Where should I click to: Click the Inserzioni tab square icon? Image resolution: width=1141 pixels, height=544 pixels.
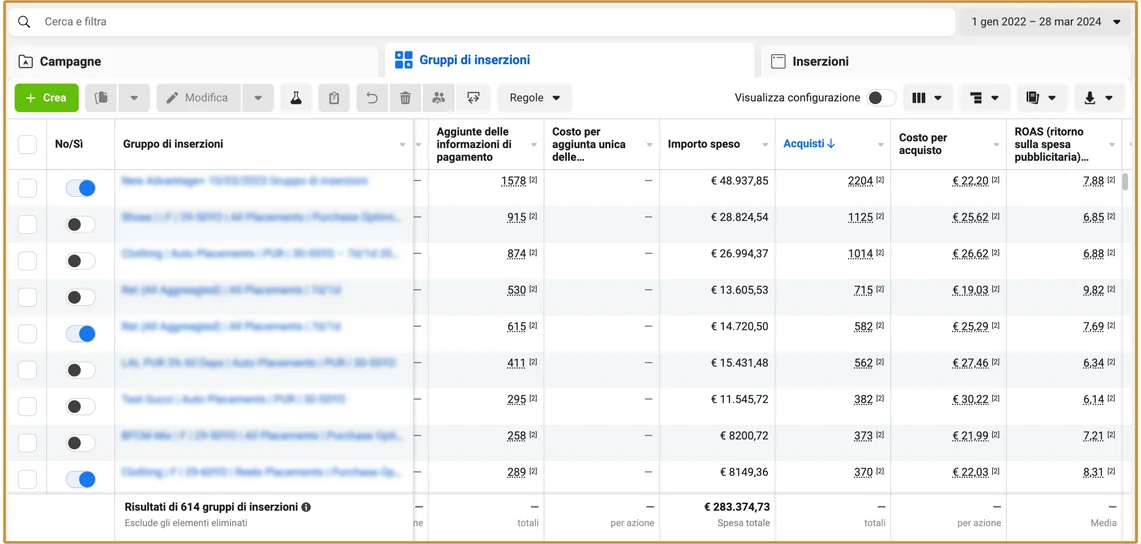point(778,62)
